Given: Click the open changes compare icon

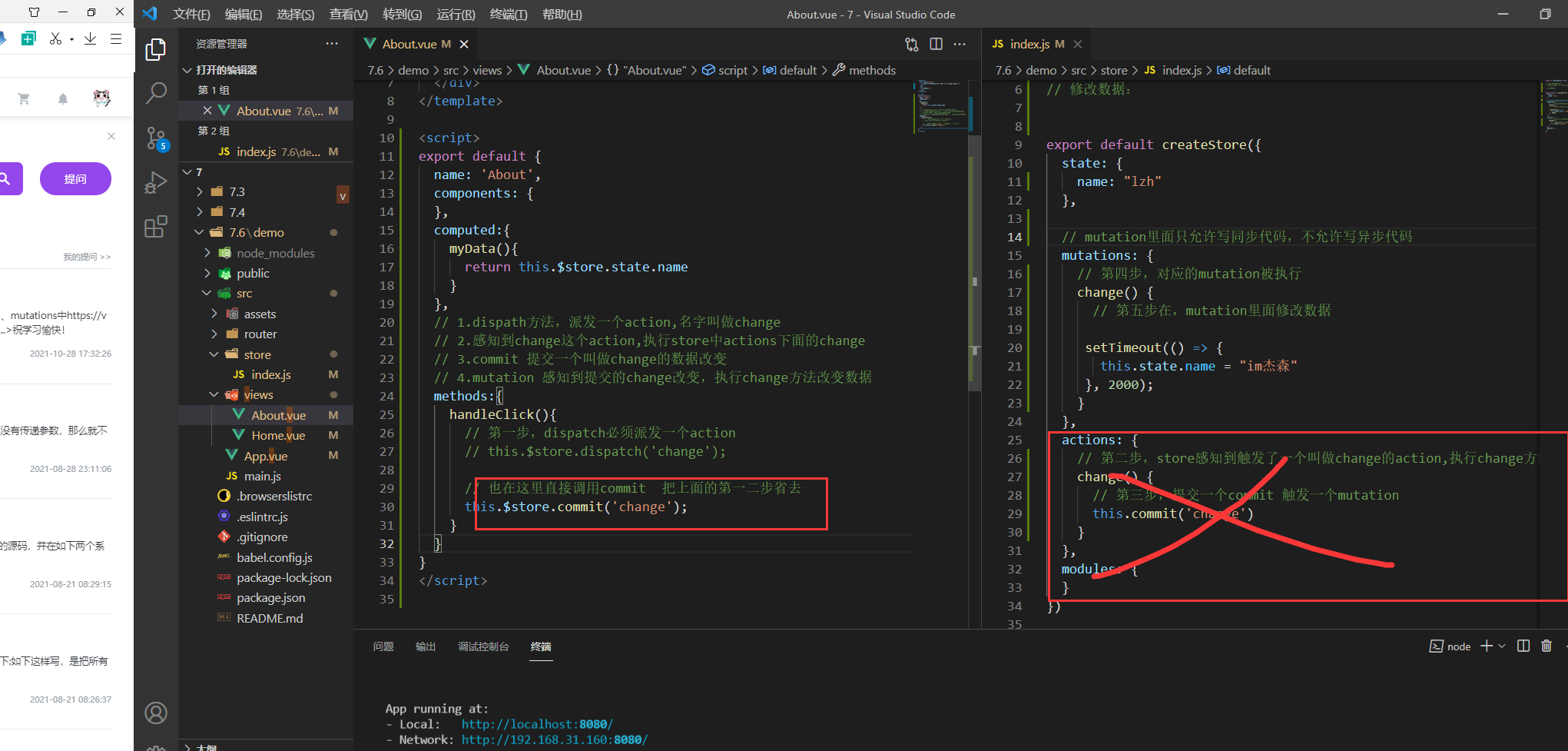Looking at the screenshot, I should [x=912, y=45].
